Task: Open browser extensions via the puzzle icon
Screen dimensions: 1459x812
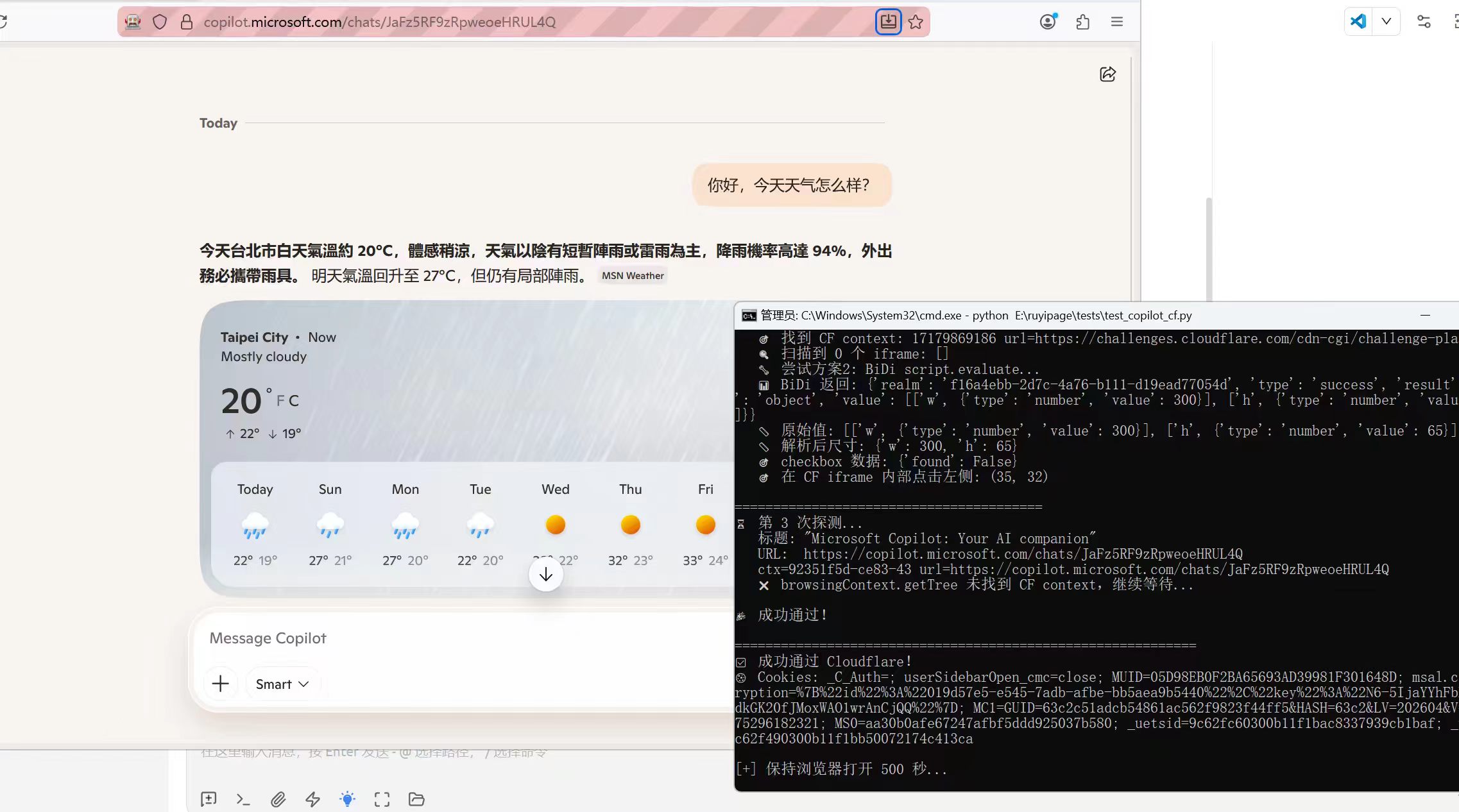Action: 1083,21
